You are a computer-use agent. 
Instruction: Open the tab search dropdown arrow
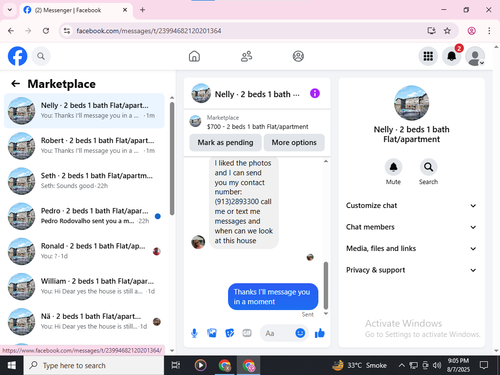(x=10, y=10)
